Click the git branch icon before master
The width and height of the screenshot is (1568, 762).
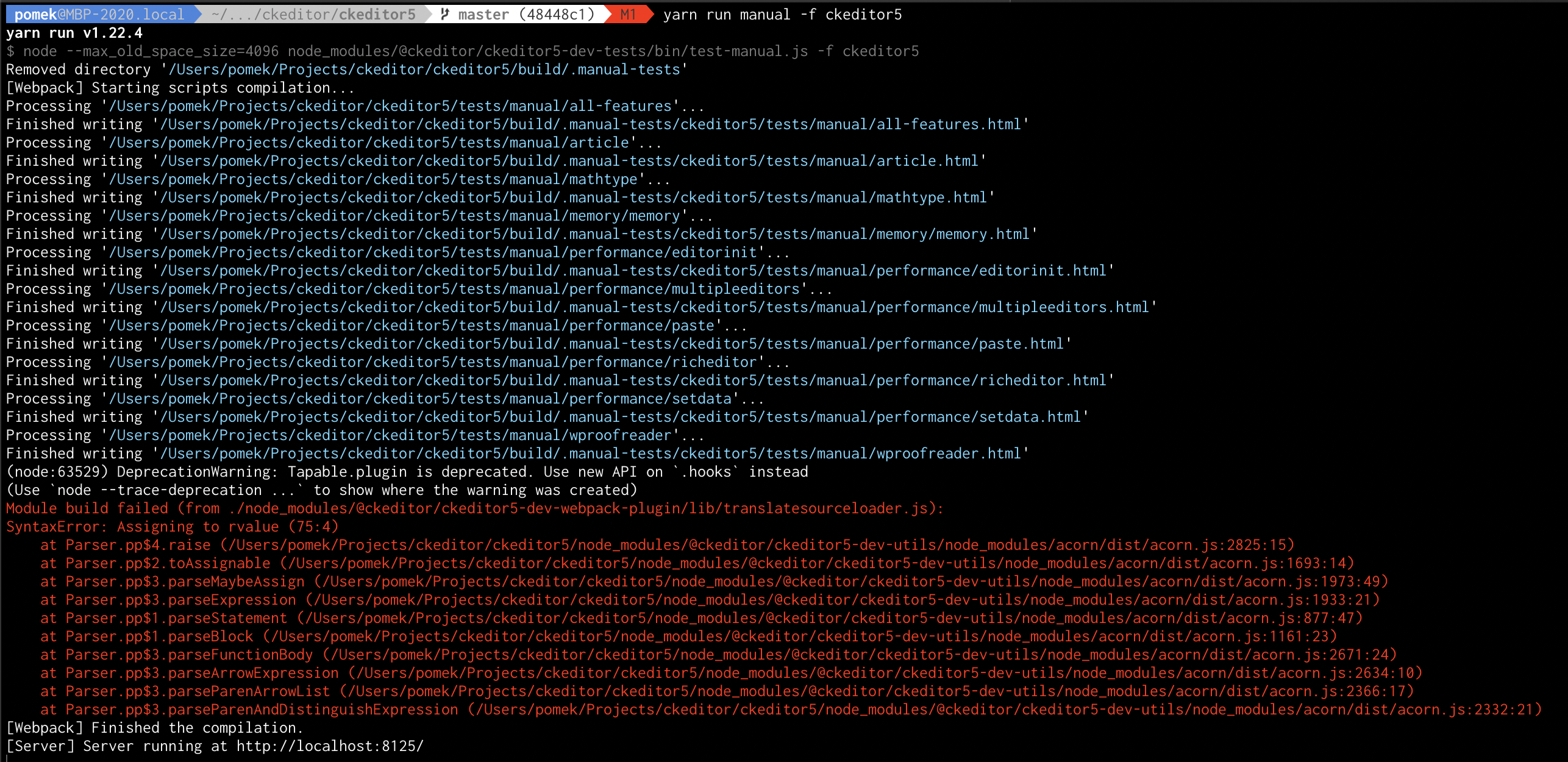(445, 14)
